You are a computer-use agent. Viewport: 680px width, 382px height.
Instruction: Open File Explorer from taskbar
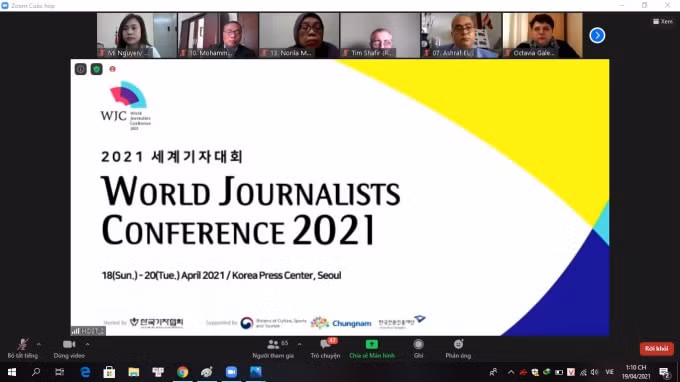[x=134, y=372]
